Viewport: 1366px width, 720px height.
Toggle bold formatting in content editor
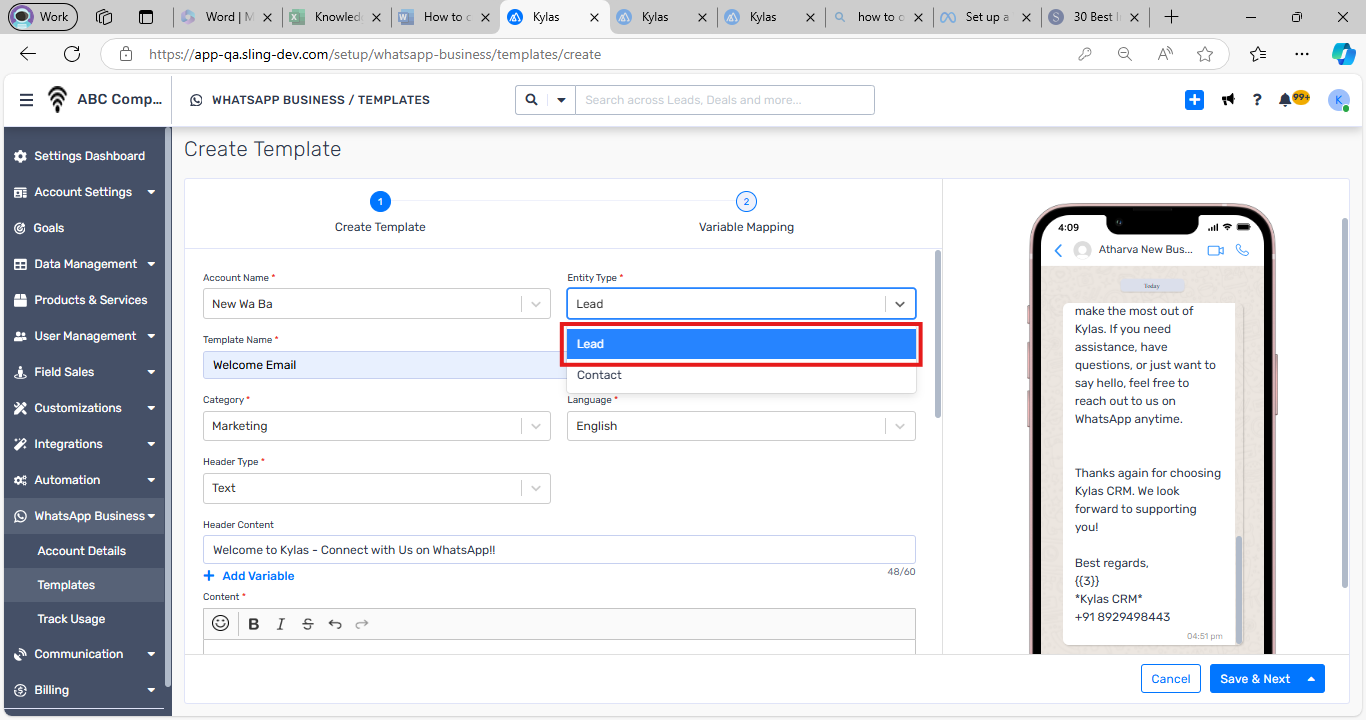(254, 624)
